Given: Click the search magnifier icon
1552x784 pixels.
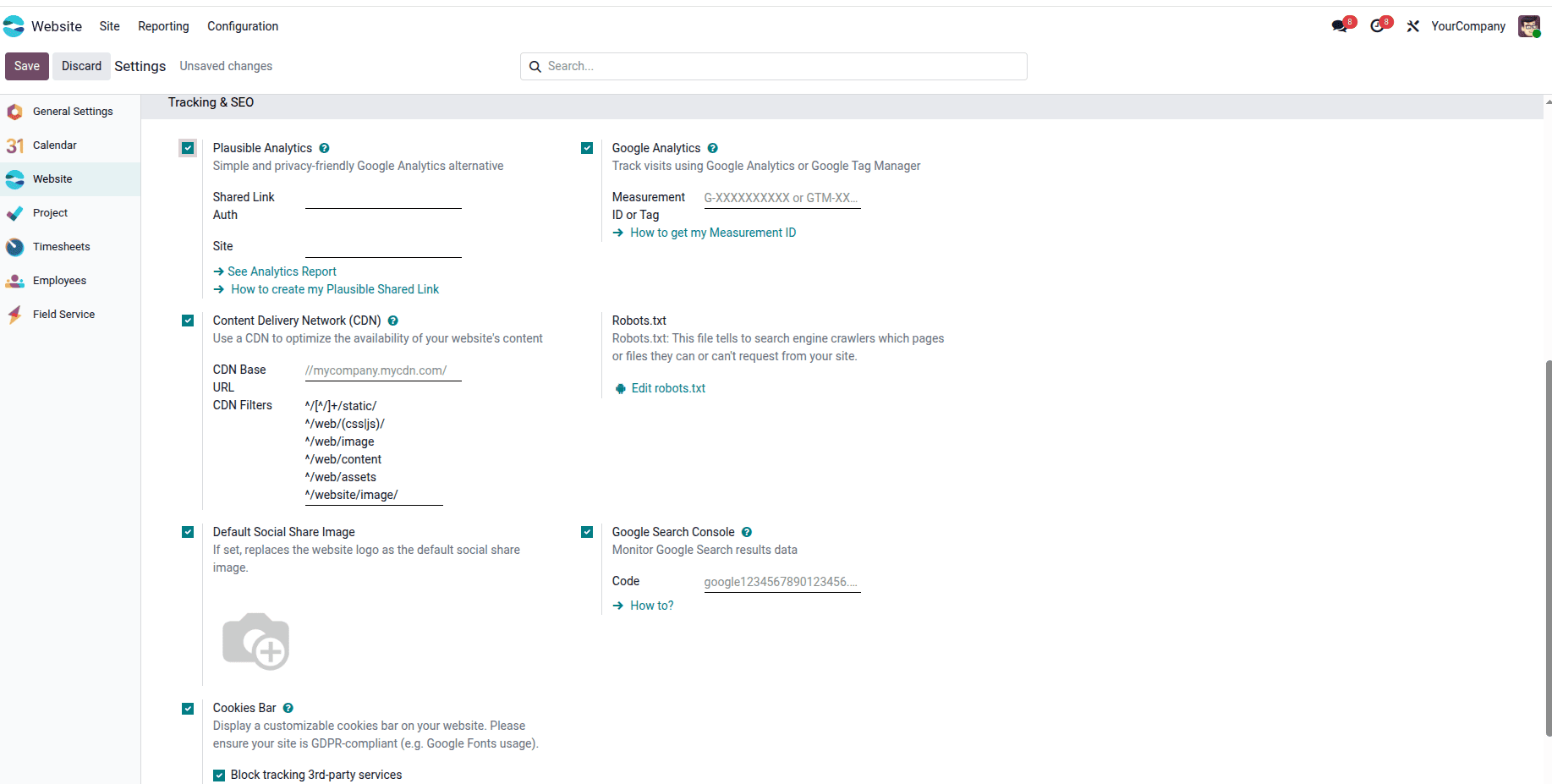Looking at the screenshot, I should click(x=535, y=67).
